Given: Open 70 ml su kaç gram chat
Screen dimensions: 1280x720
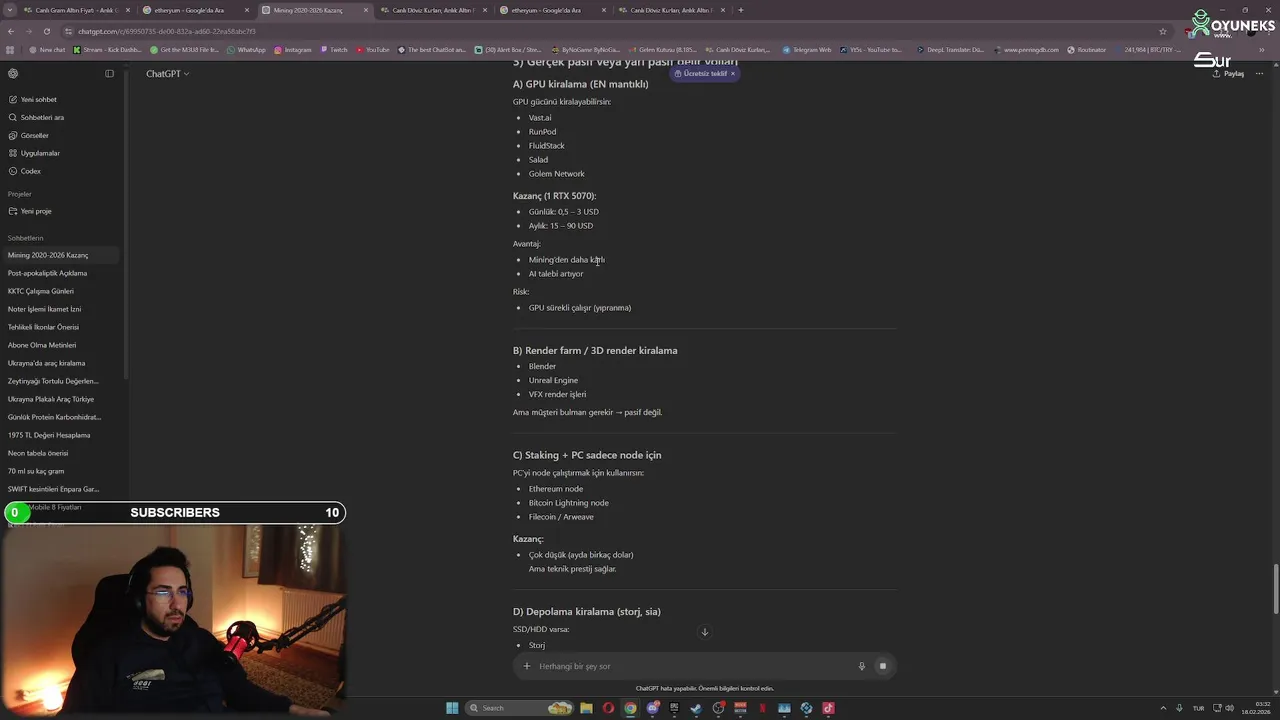Looking at the screenshot, I should tap(60, 471).
